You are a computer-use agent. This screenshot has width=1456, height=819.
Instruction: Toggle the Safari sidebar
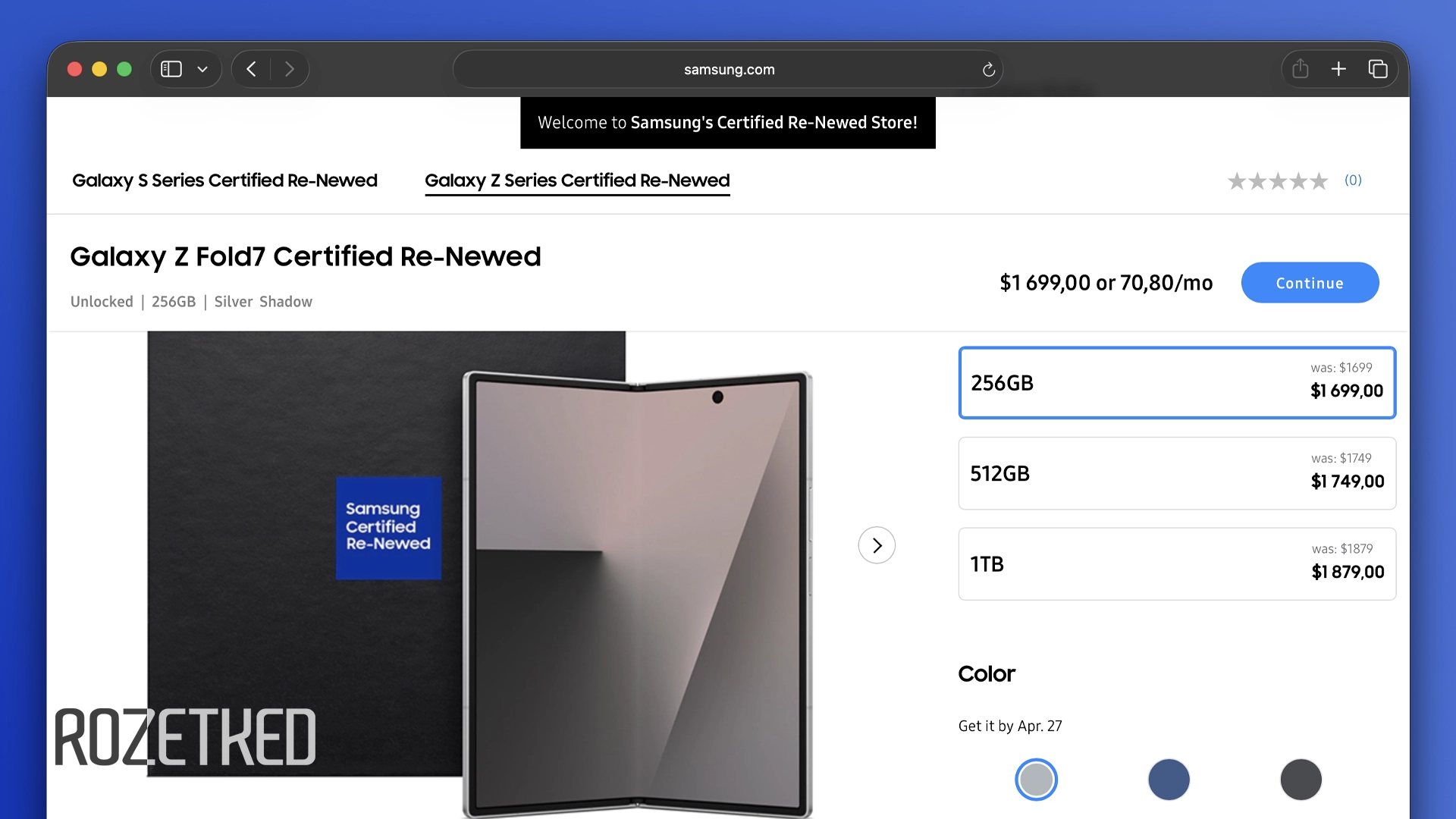coord(171,68)
